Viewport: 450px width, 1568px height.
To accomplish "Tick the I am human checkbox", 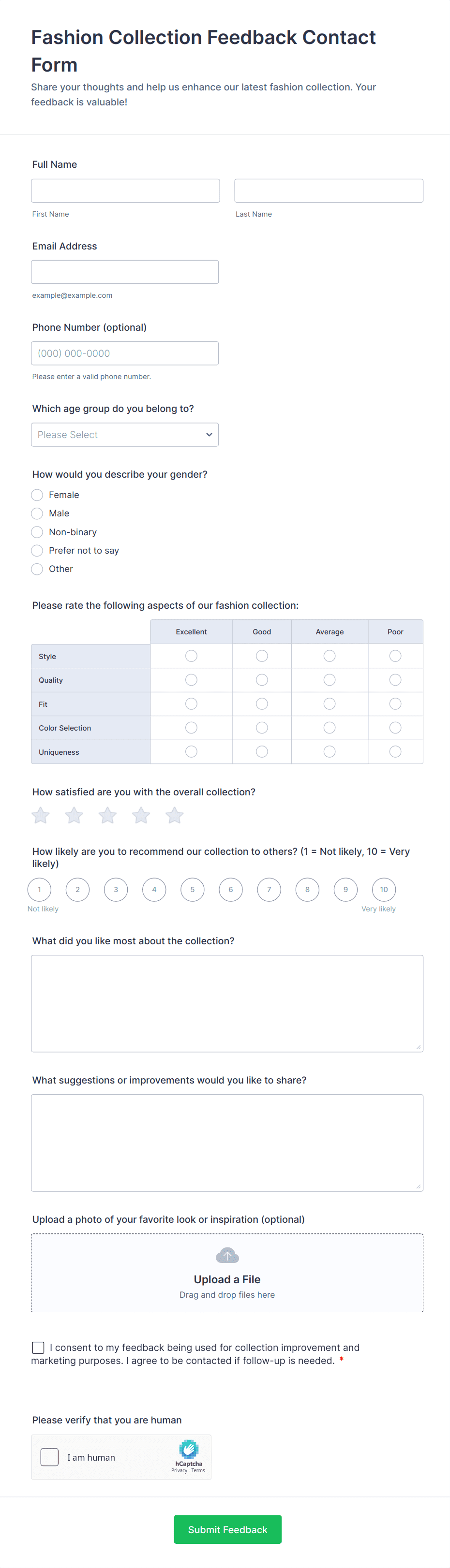I will coord(49,1457).
